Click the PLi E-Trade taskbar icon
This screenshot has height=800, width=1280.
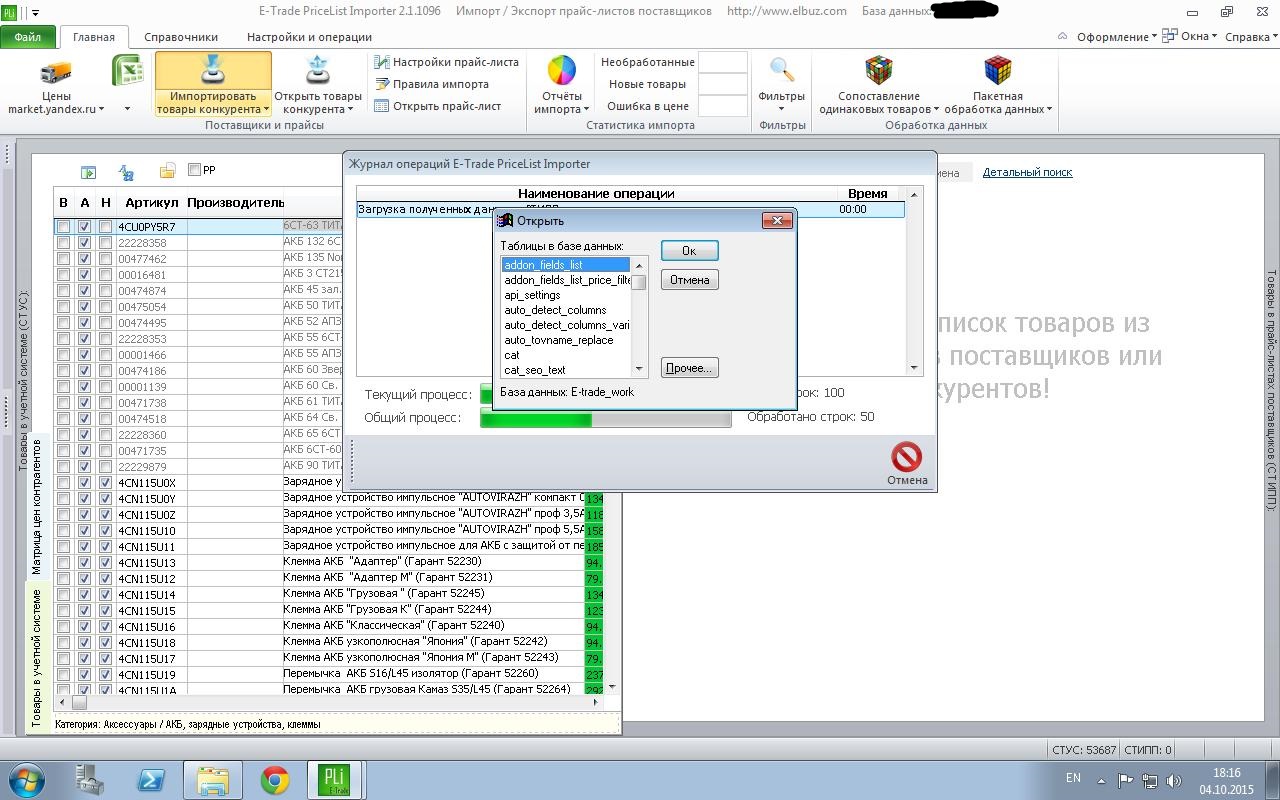click(336, 780)
